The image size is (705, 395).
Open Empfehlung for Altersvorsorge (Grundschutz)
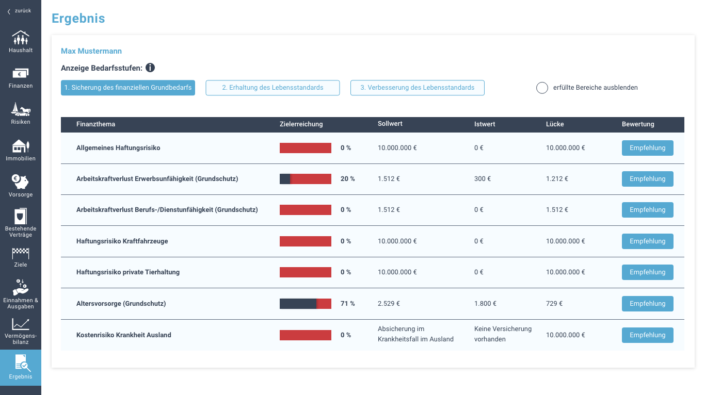[647, 304]
